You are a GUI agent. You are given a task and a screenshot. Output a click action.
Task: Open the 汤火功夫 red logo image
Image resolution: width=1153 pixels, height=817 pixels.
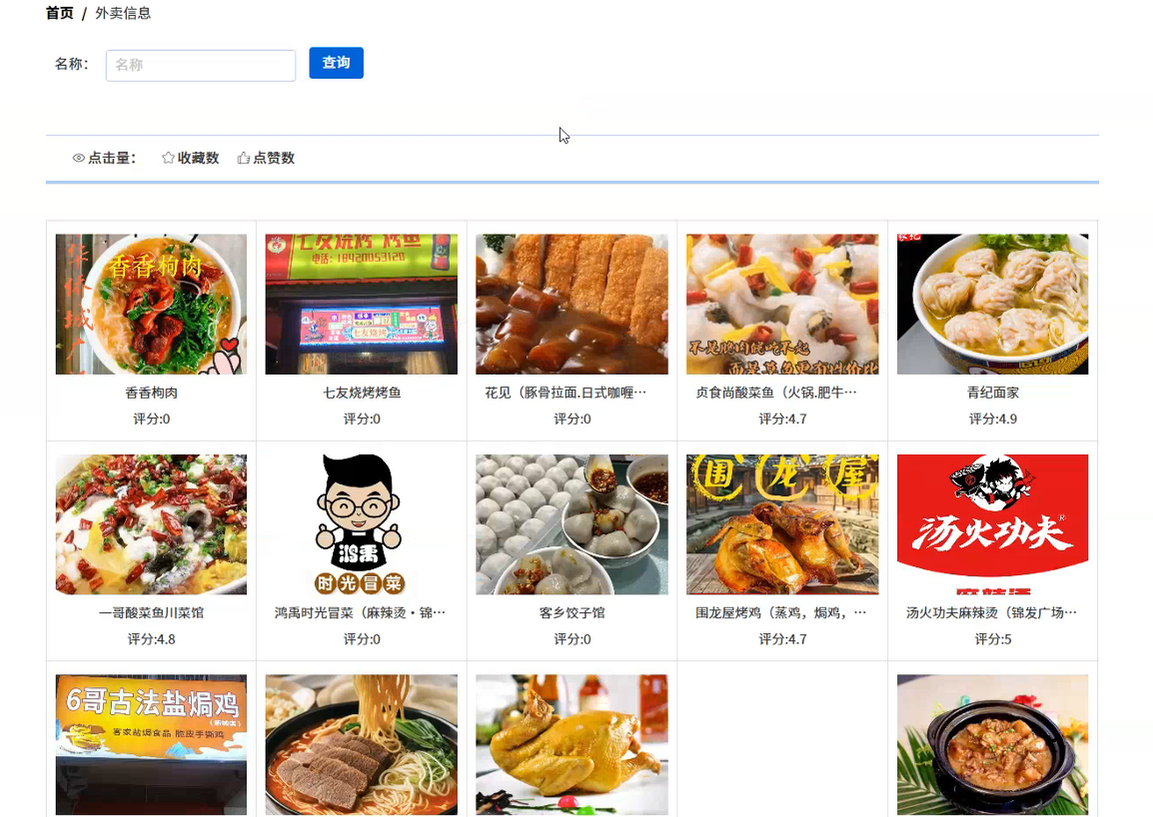(x=993, y=524)
